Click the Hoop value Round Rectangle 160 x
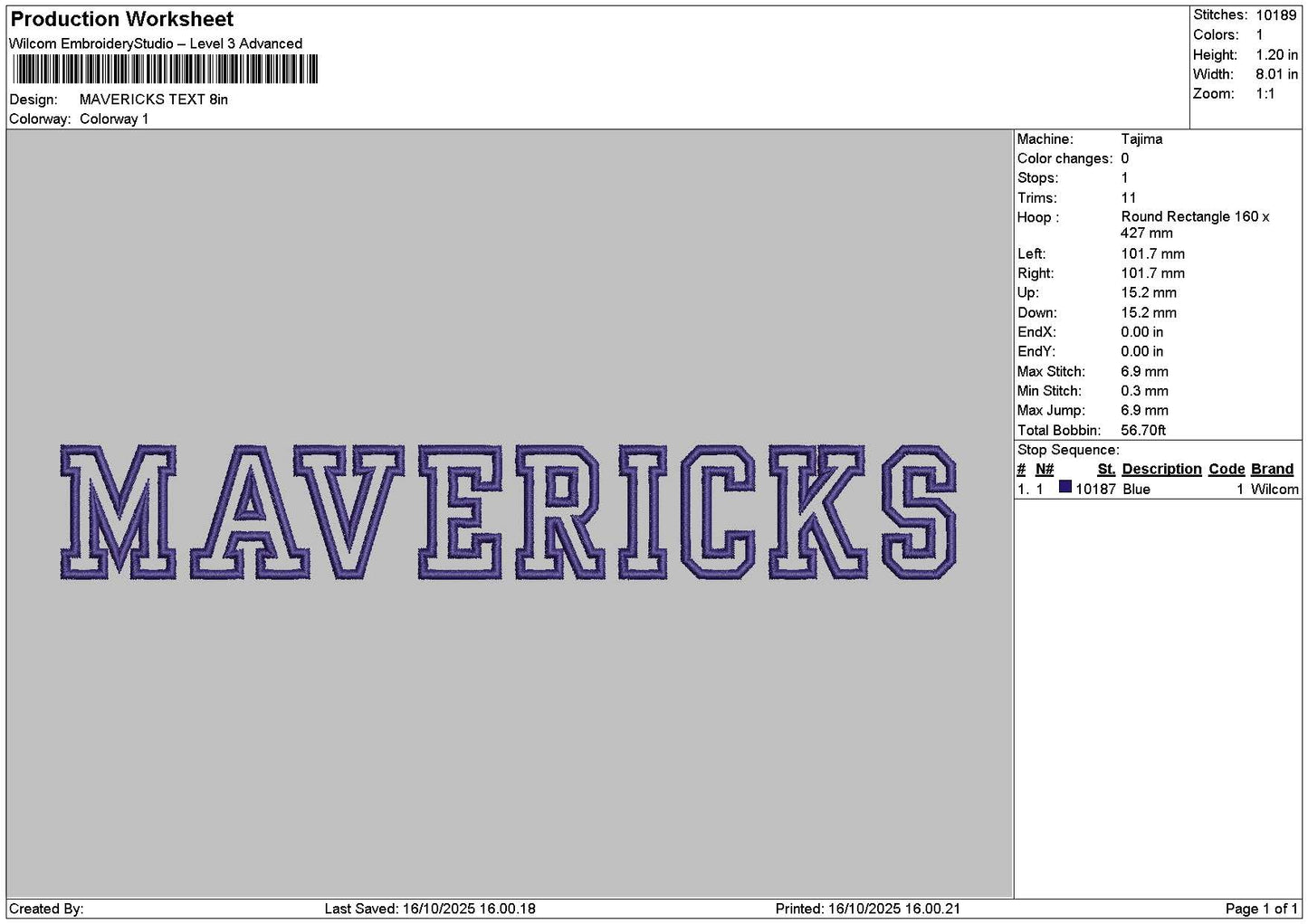Screen dimensions: 1308x924 click(1195, 217)
